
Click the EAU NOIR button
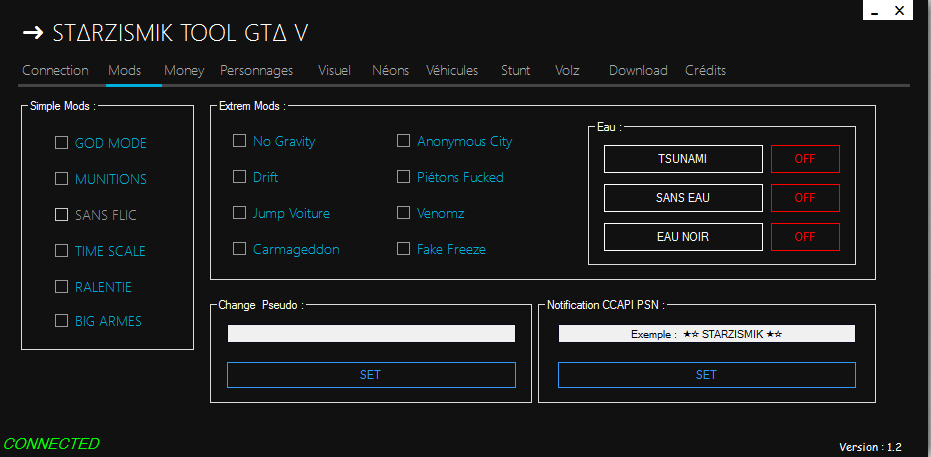[x=683, y=237]
